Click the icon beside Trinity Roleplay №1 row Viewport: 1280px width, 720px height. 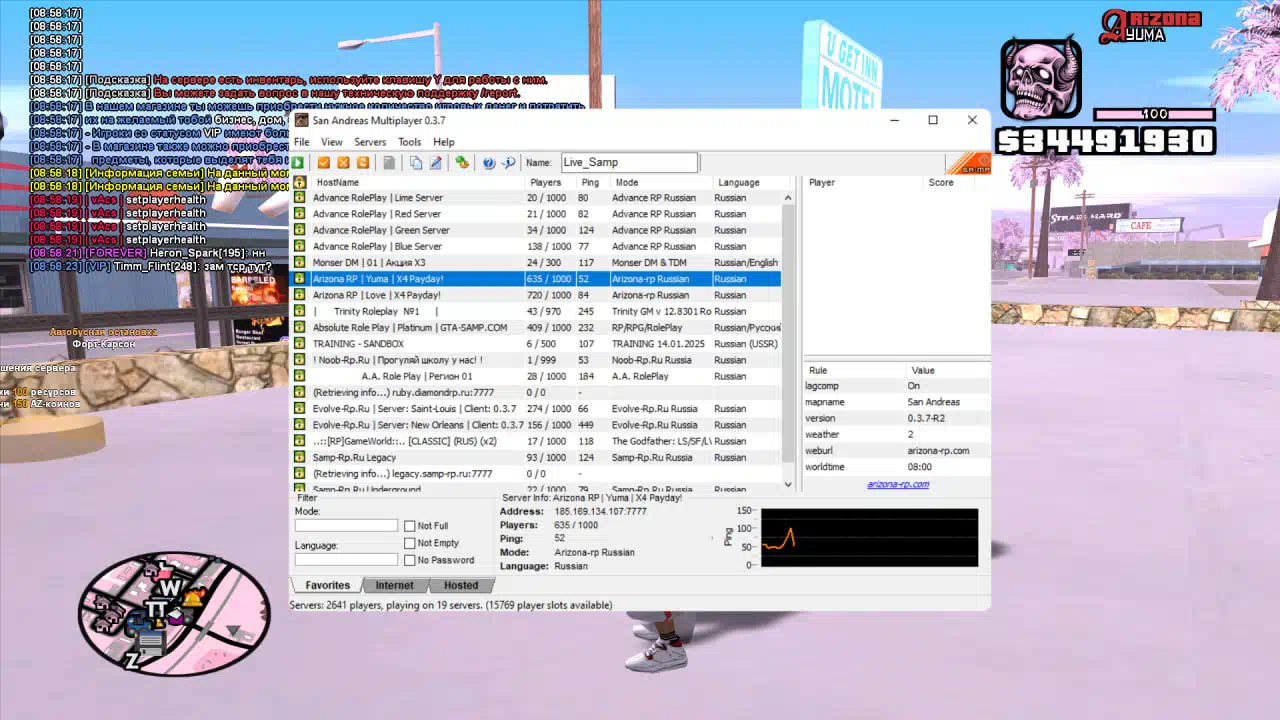(299, 311)
